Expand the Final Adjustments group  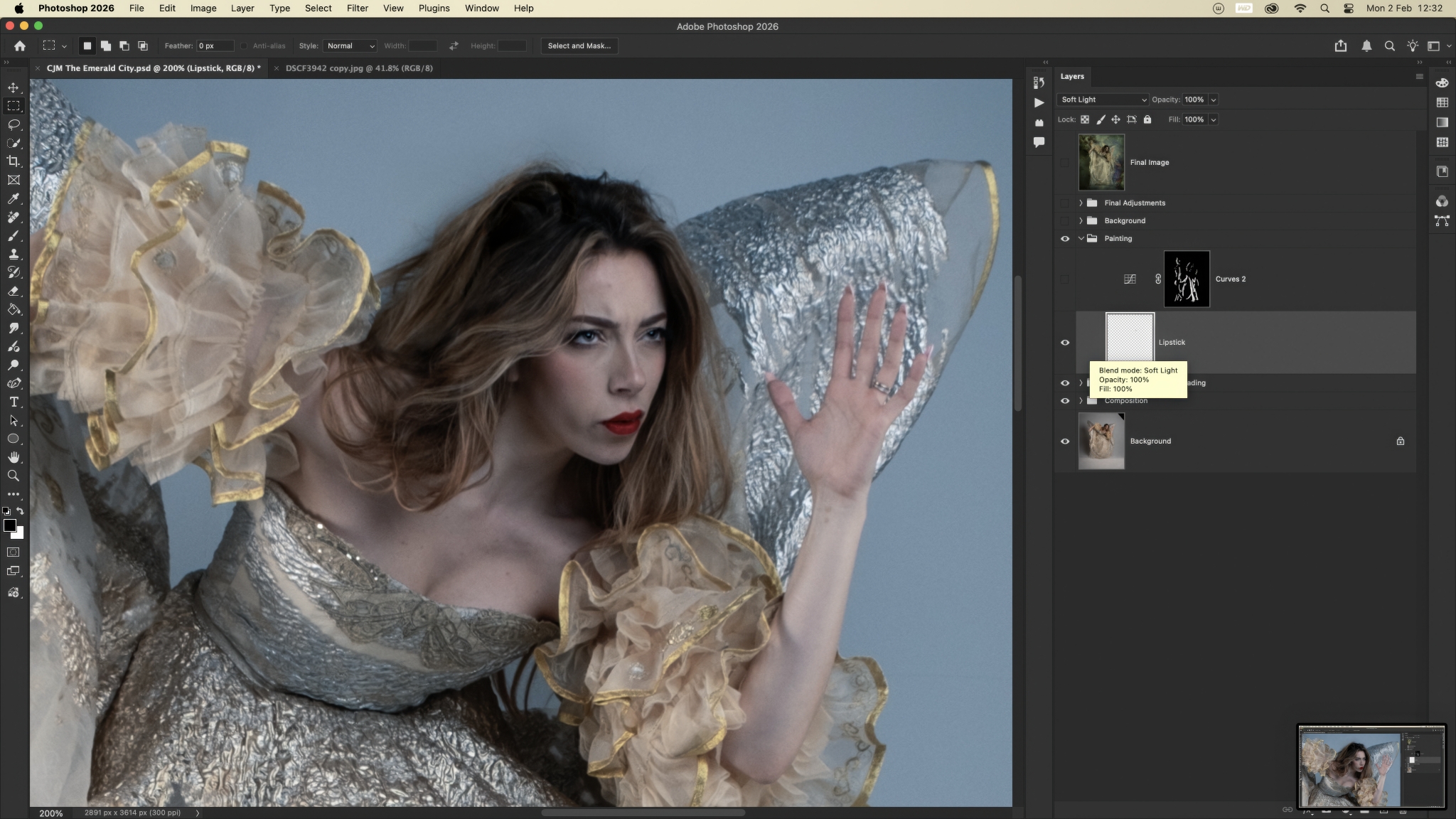[1081, 203]
